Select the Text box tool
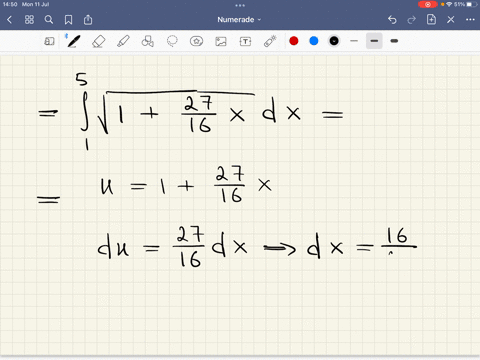 [245, 41]
